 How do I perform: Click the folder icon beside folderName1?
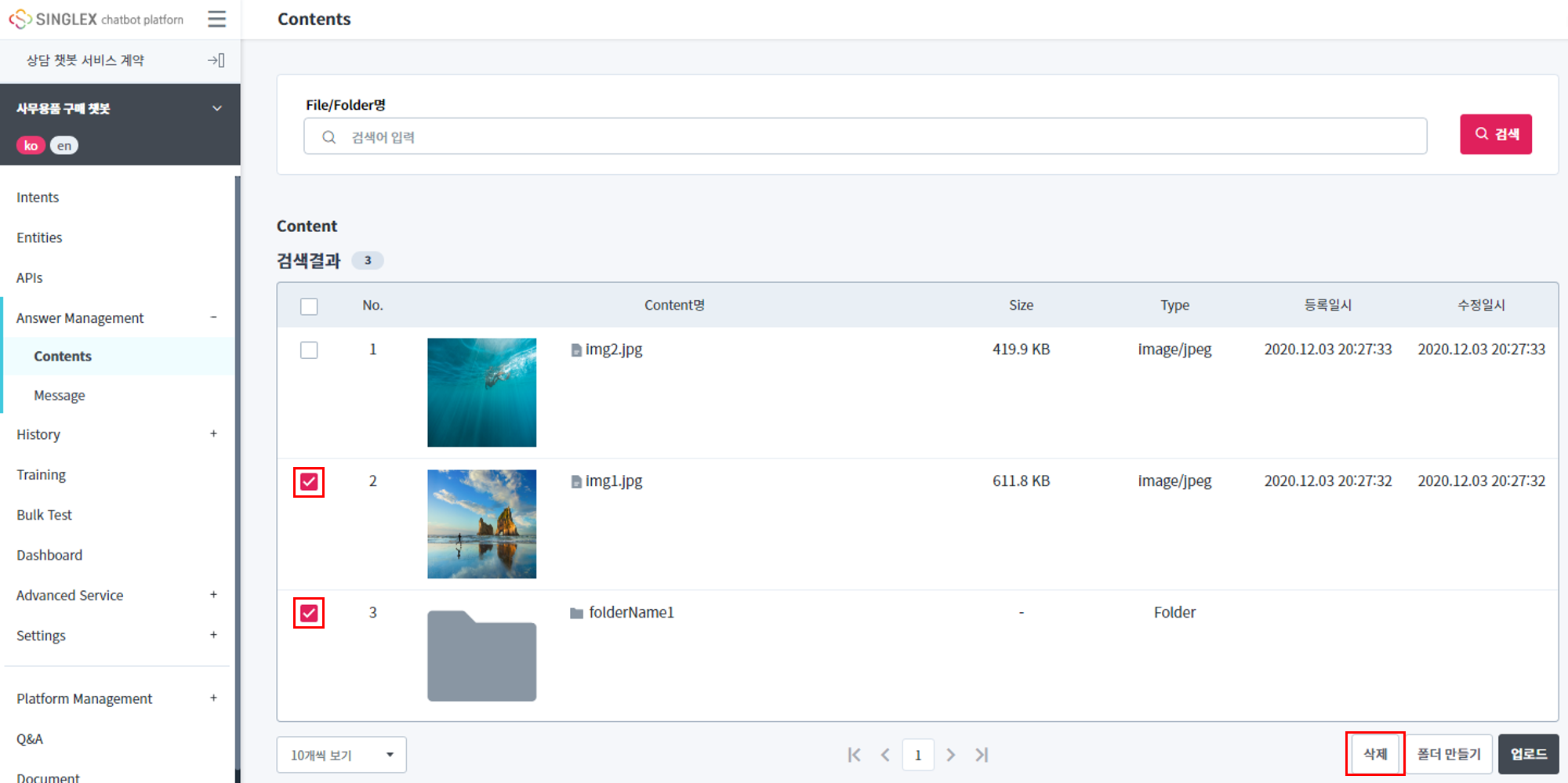pyautogui.click(x=576, y=613)
